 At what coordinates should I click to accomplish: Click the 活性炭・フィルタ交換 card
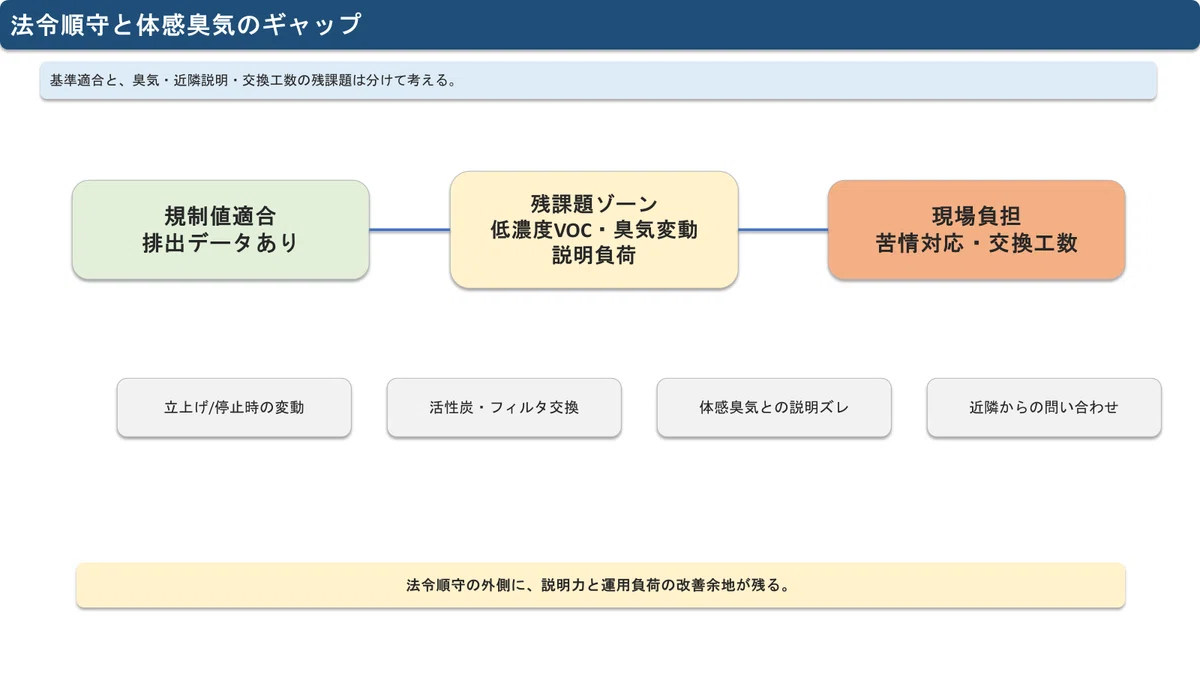[x=504, y=407]
